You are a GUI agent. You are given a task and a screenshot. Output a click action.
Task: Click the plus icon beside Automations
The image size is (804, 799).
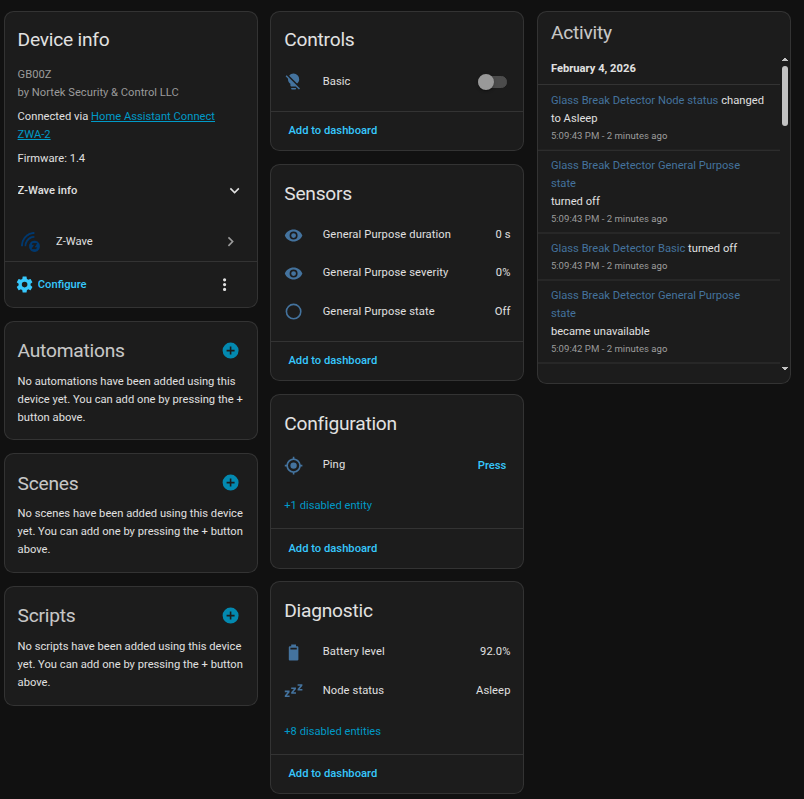point(230,350)
